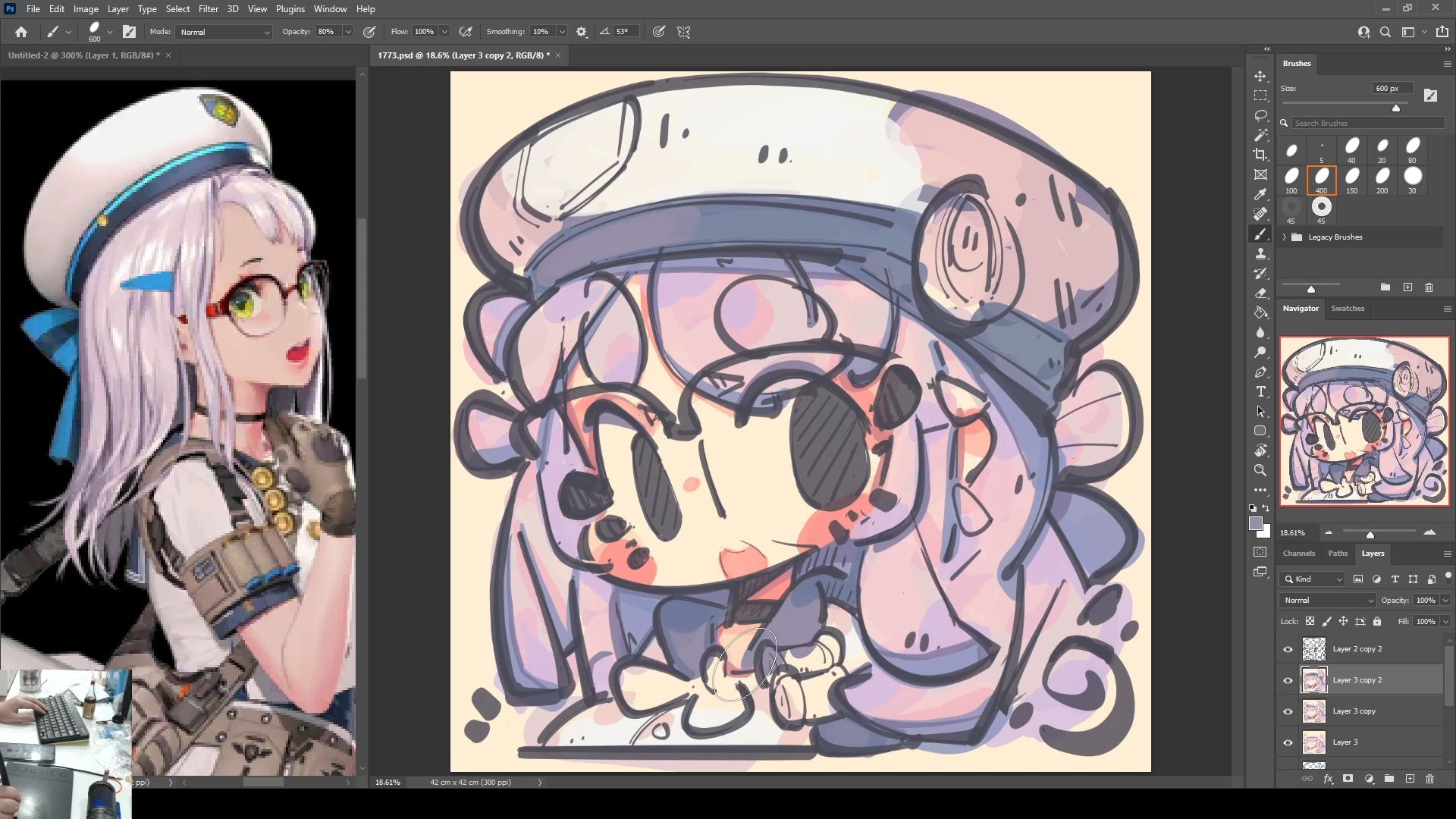Screen dimensions: 1456x819
Task: Open the brush Mode dropdown
Action: 224,32
